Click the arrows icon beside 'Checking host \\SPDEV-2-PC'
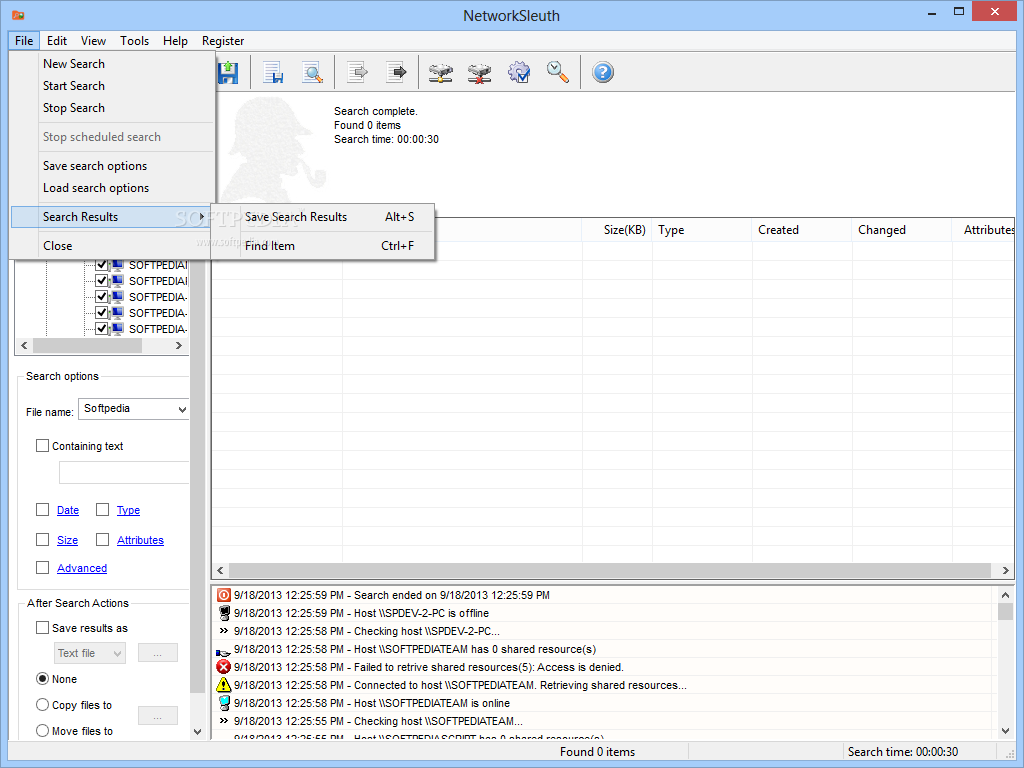Image resolution: width=1024 pixels, height=768 pixels. (x=224, y=631)
